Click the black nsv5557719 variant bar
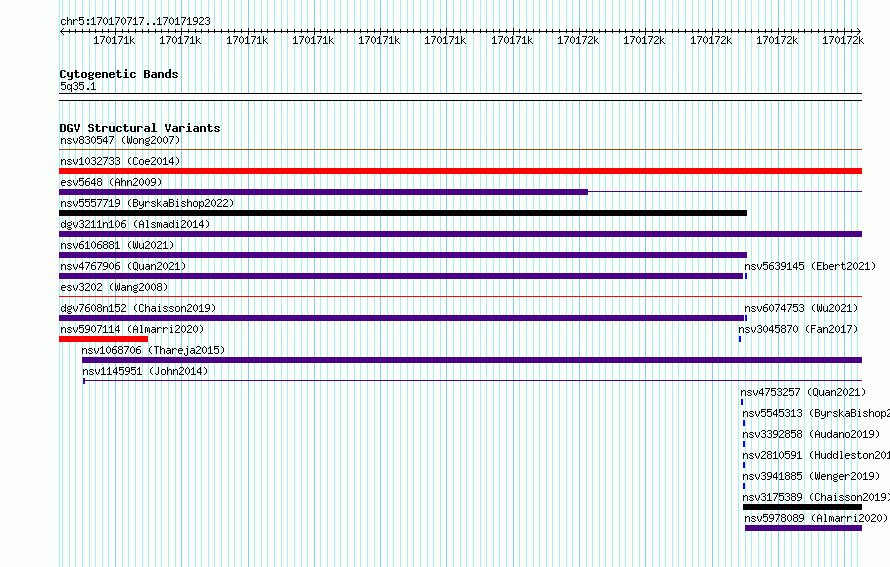Screen dimensions: 890x567 pos(403,213)
